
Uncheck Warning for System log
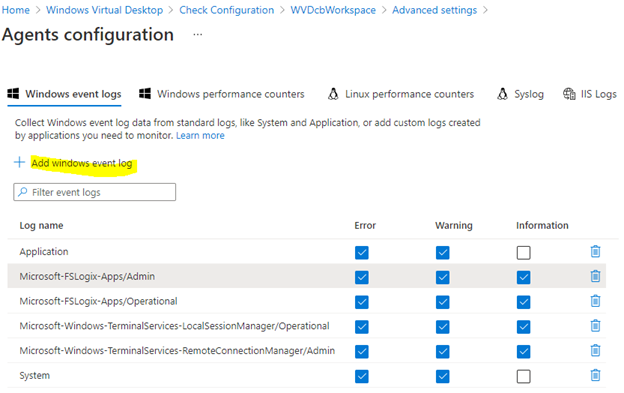point(443,376)
